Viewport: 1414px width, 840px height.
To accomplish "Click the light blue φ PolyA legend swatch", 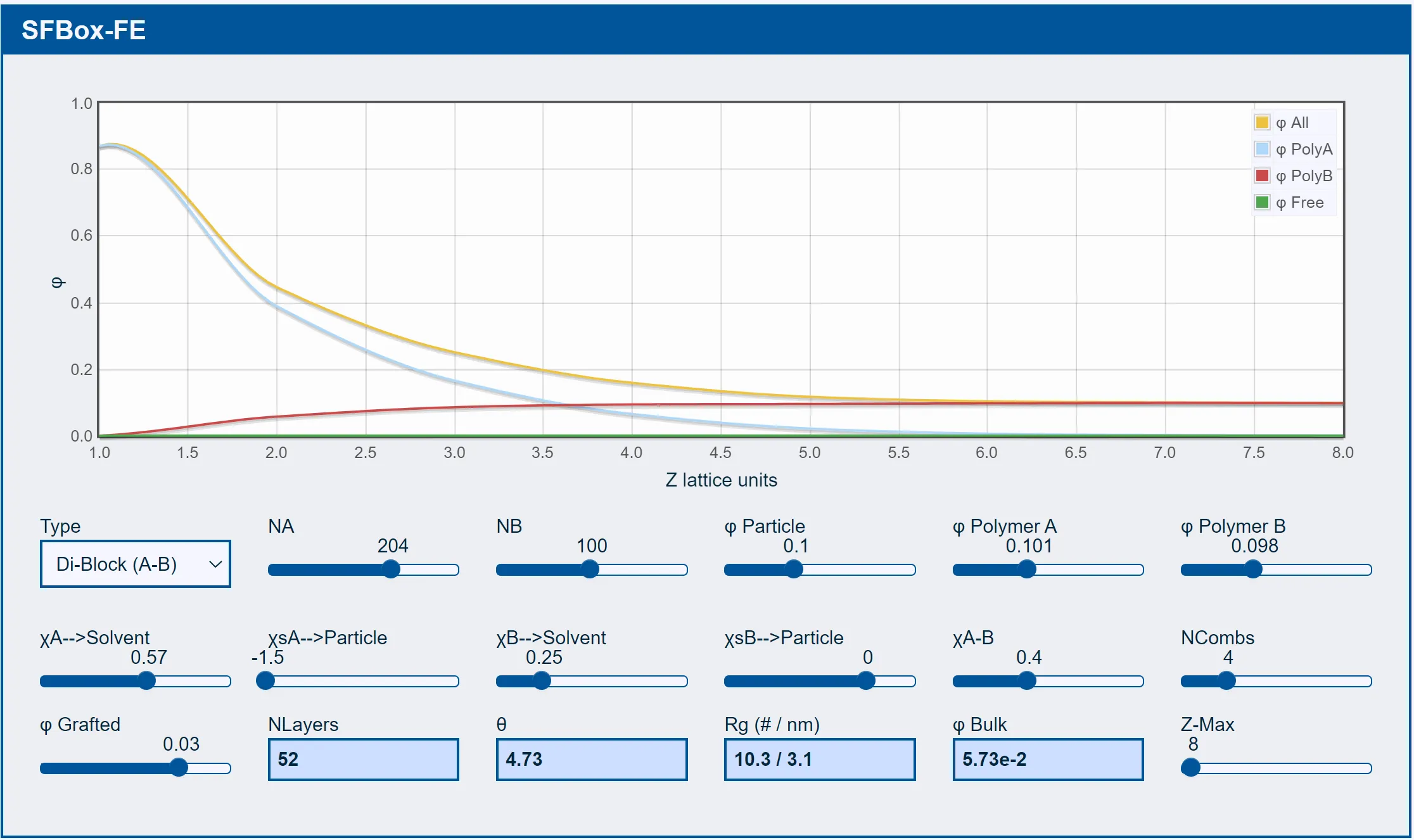I will (1261, 149).
